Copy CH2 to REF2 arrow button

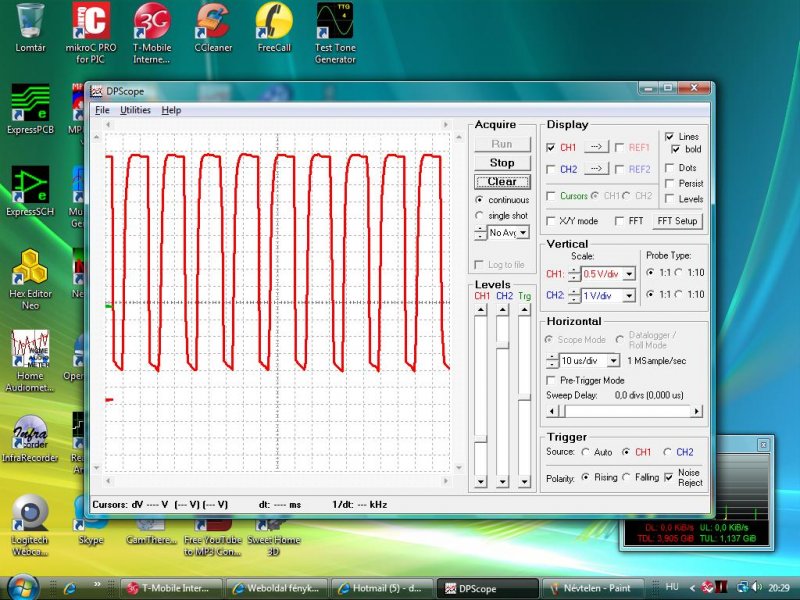point(596,168)
